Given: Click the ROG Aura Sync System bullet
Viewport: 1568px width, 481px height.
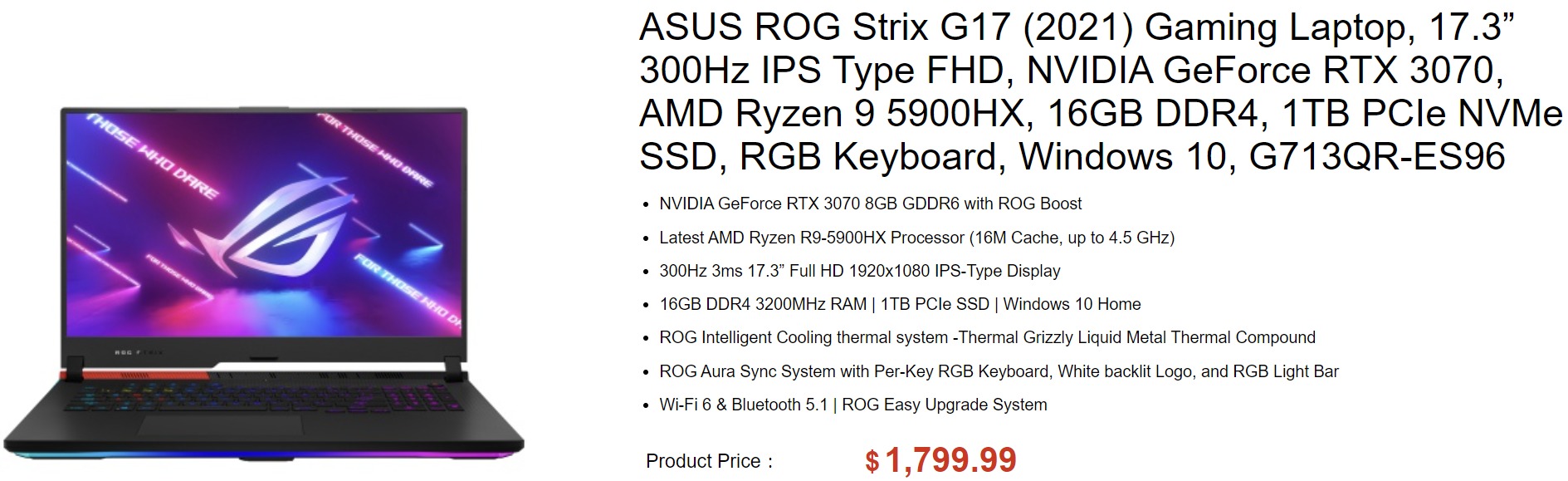Looking at the screenshot, I should (999, 371).
